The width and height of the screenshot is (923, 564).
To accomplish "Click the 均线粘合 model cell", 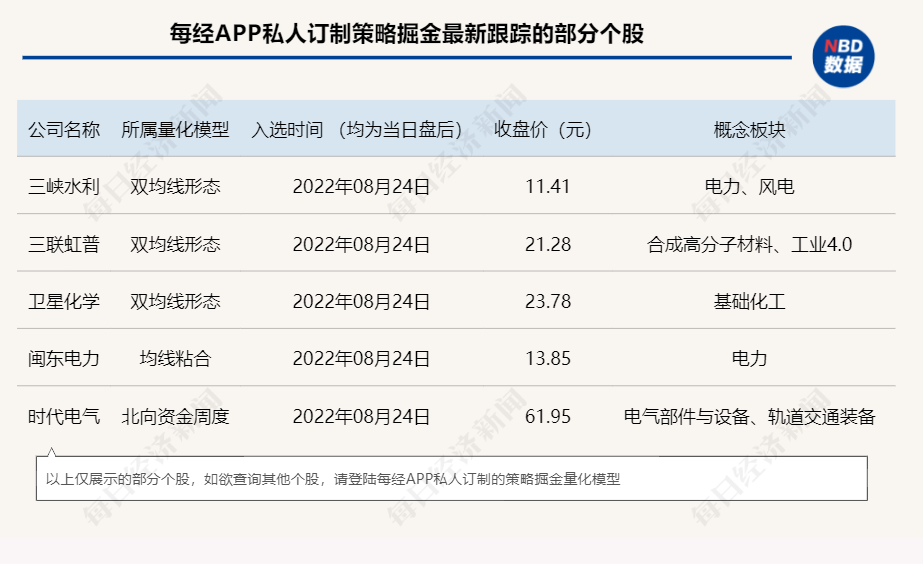I will tap(175, 359).
